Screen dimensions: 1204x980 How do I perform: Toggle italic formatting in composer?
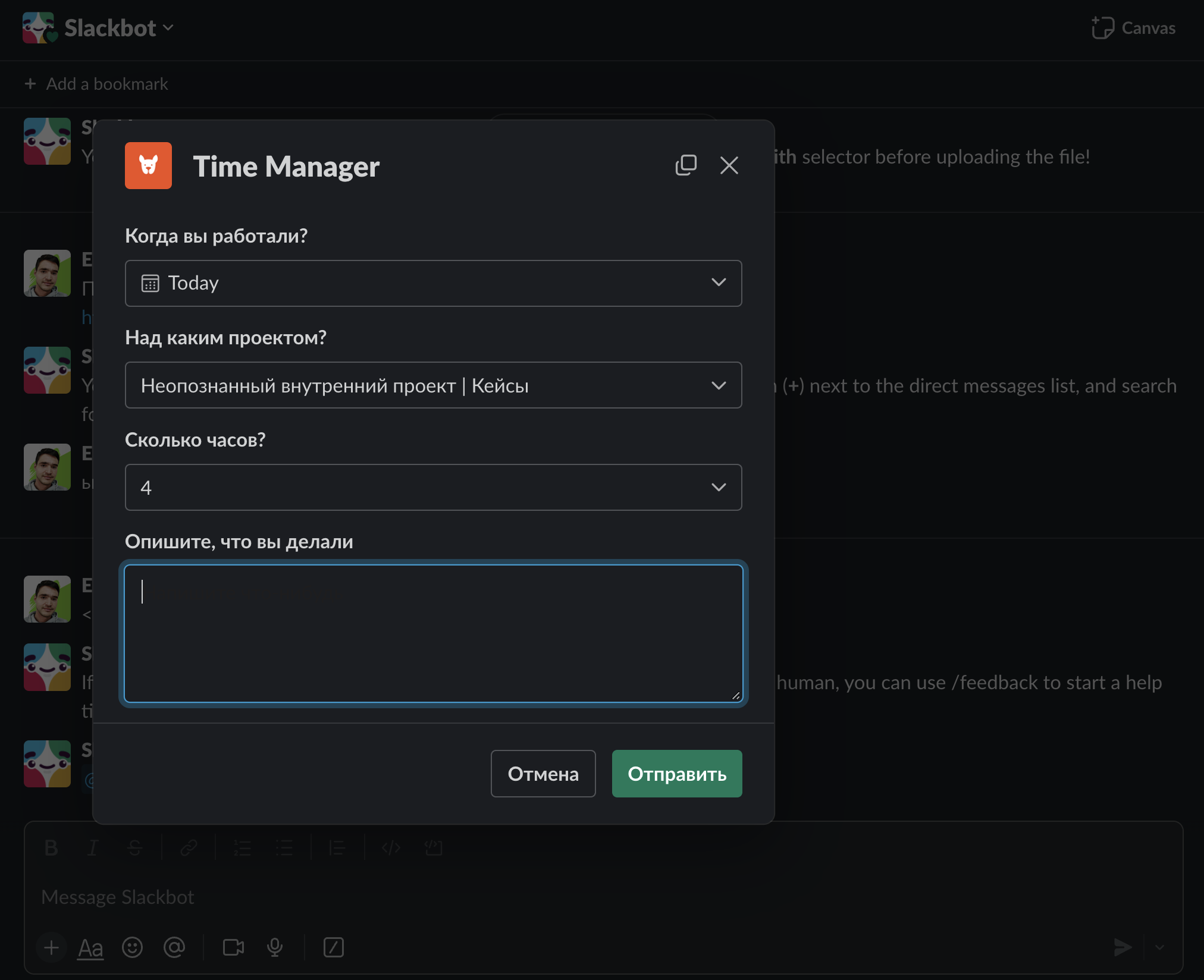(93, 847)
